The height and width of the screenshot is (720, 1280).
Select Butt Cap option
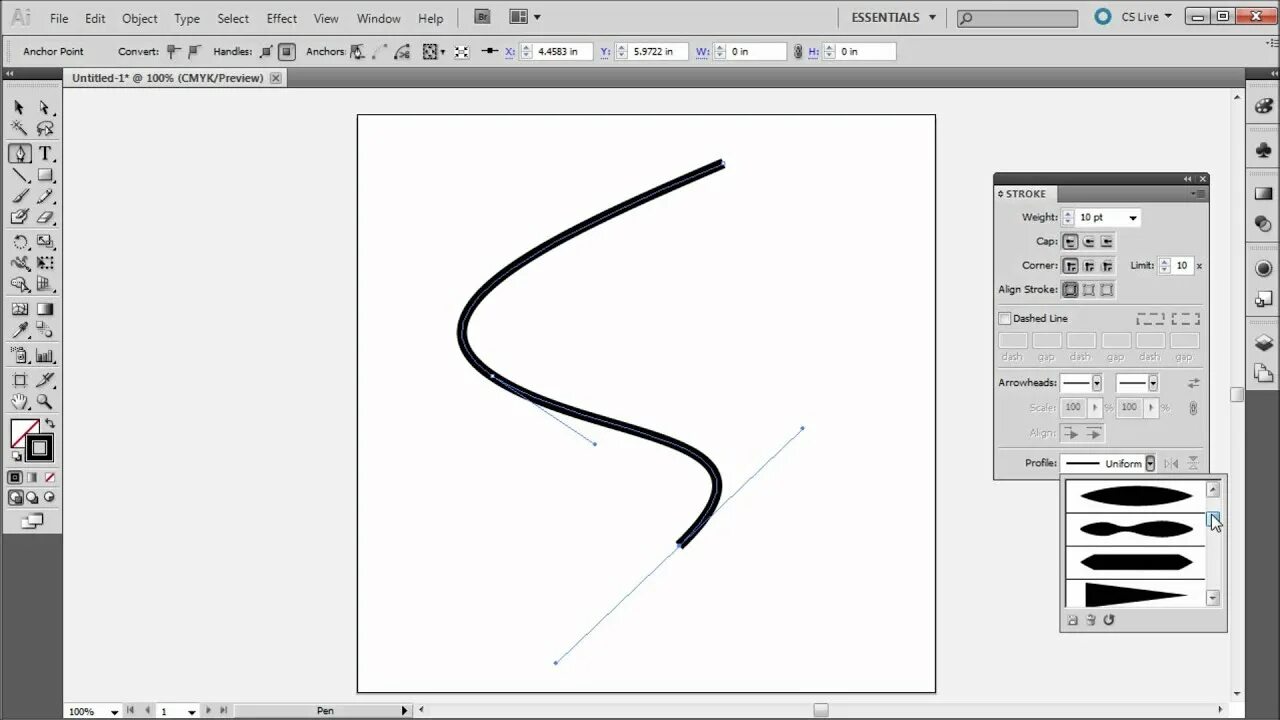point(1070,241)
